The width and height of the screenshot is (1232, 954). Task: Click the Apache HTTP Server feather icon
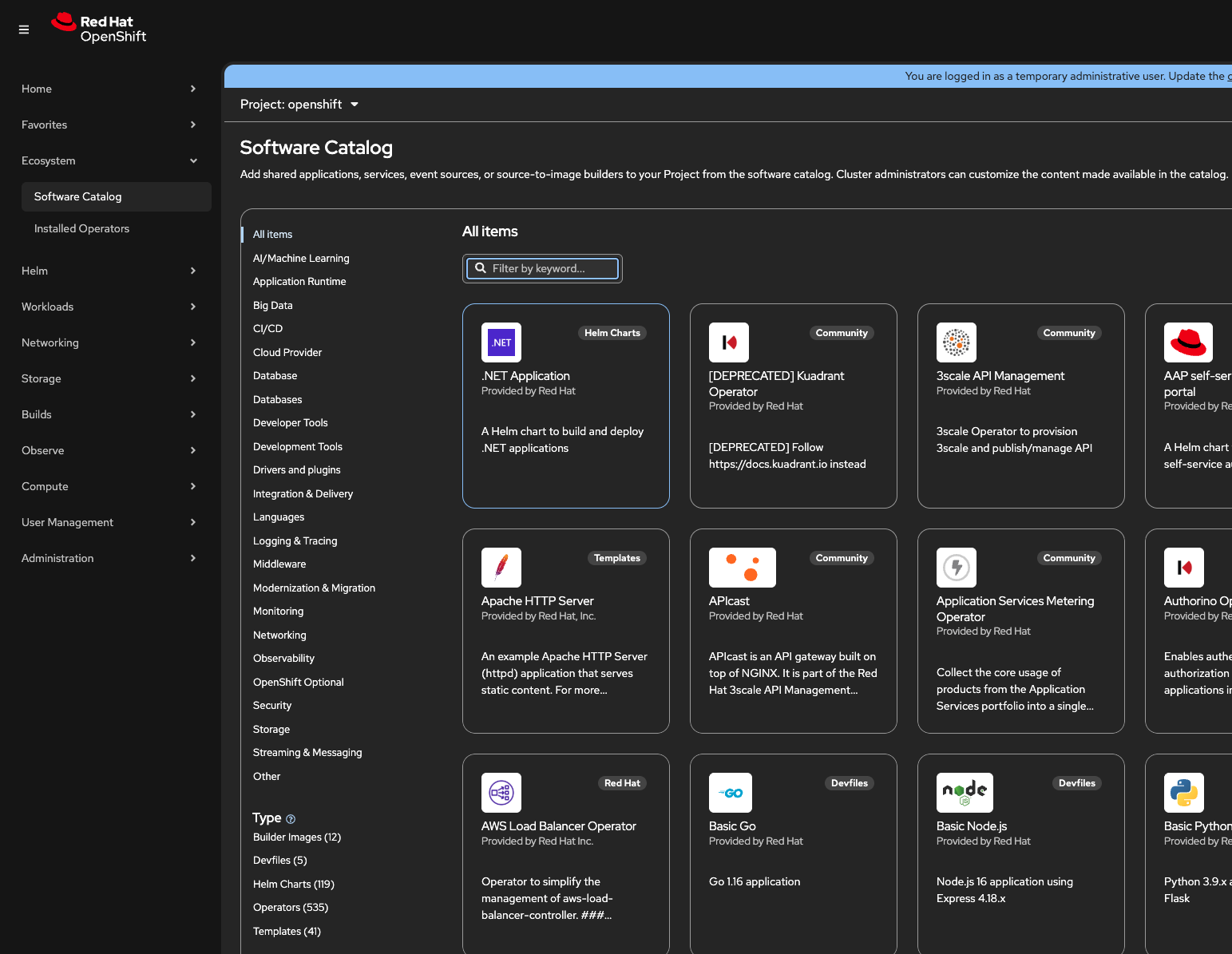[501, 568]
